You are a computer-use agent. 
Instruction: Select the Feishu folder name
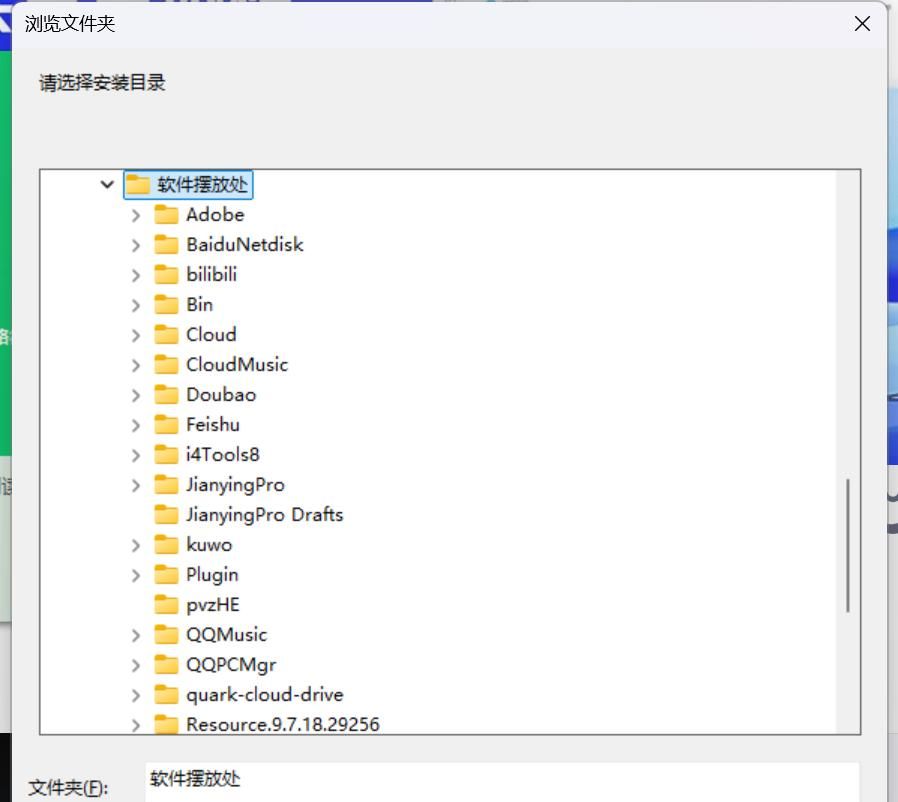[x=213, y=424]
